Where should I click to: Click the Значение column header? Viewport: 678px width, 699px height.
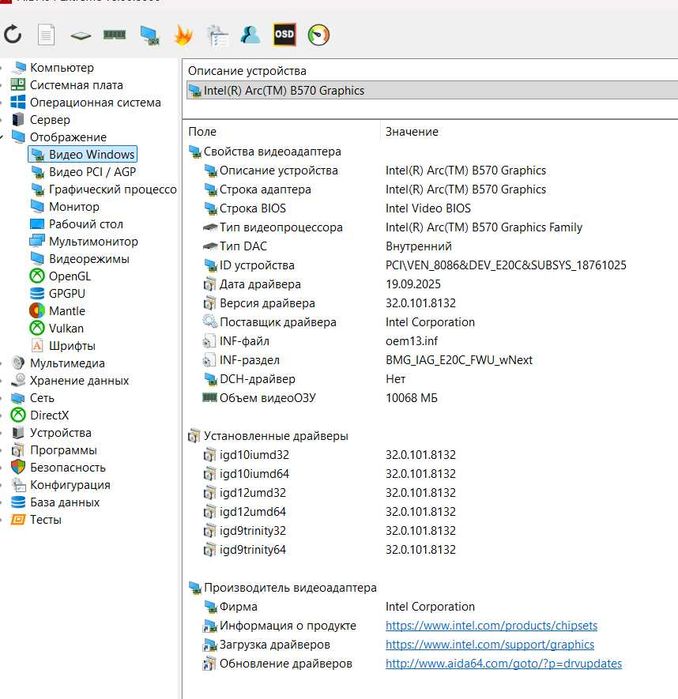tap(412, 132)
